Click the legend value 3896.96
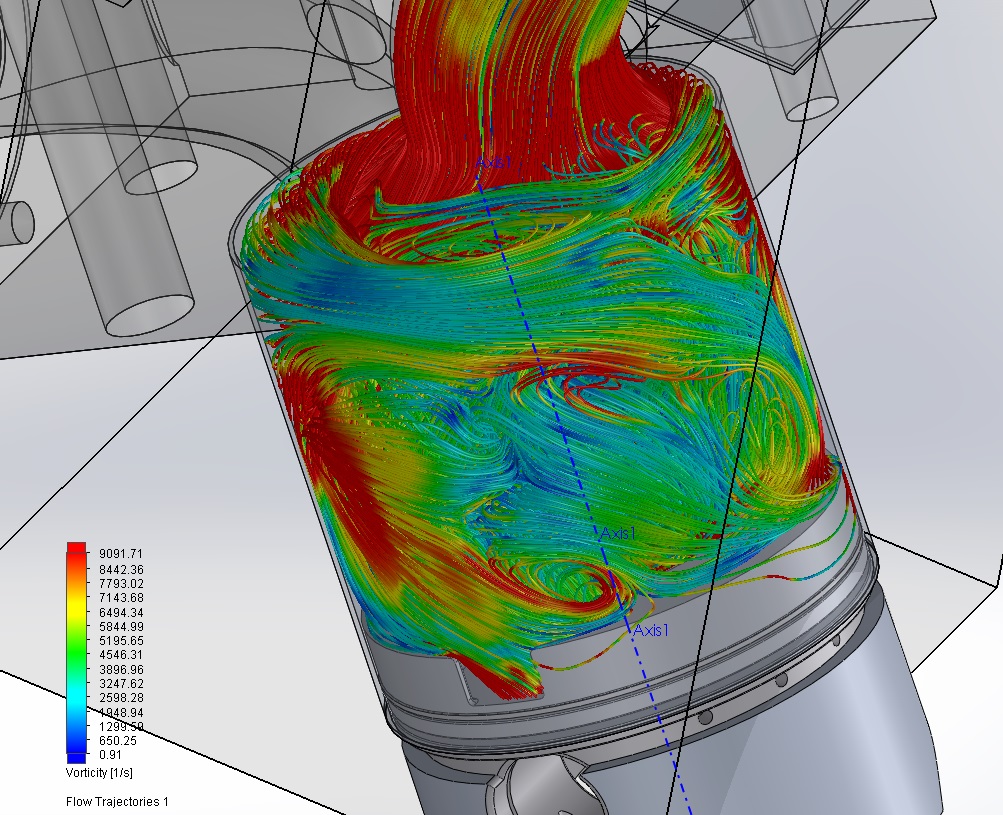The height and width of the screenshot is (815, 1003). 121,670
